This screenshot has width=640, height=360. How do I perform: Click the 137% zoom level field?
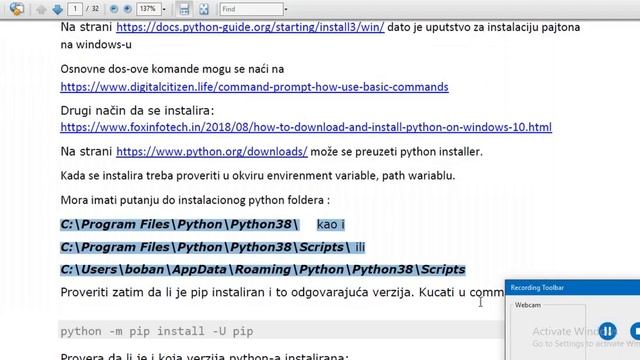pyautogui.click(x=148, y=9)
